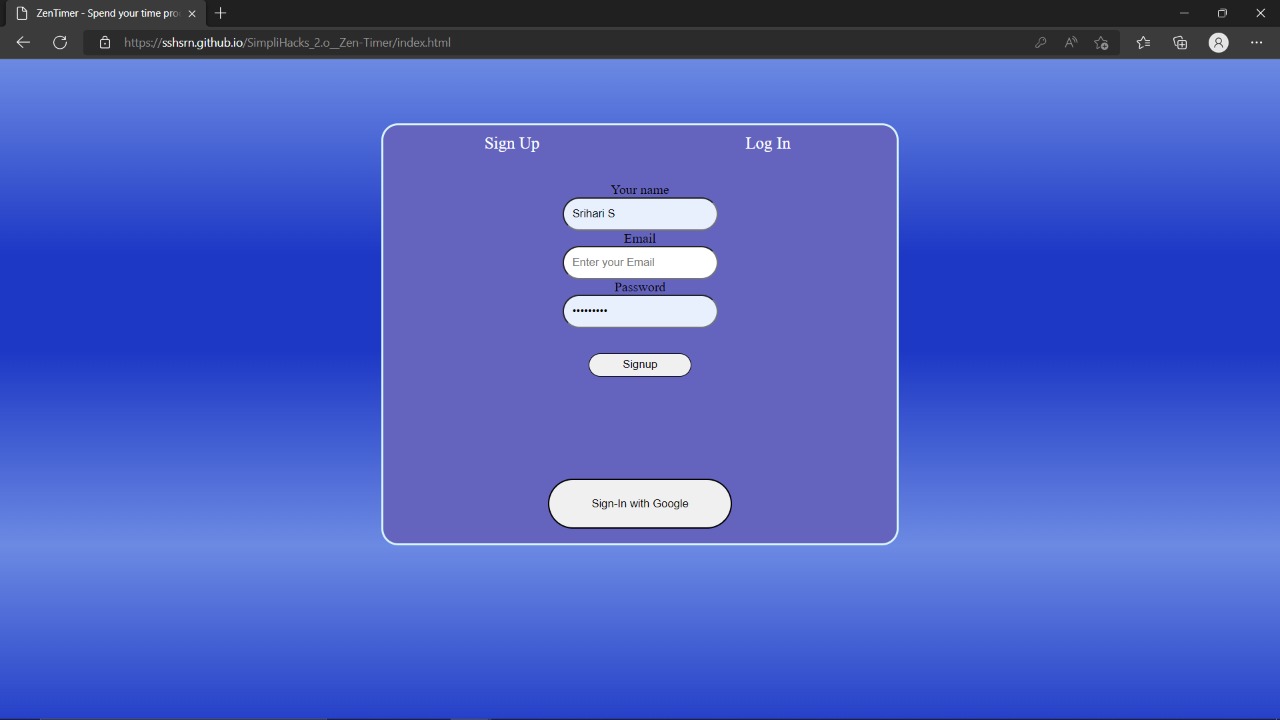Open a new browser tab

220,13
